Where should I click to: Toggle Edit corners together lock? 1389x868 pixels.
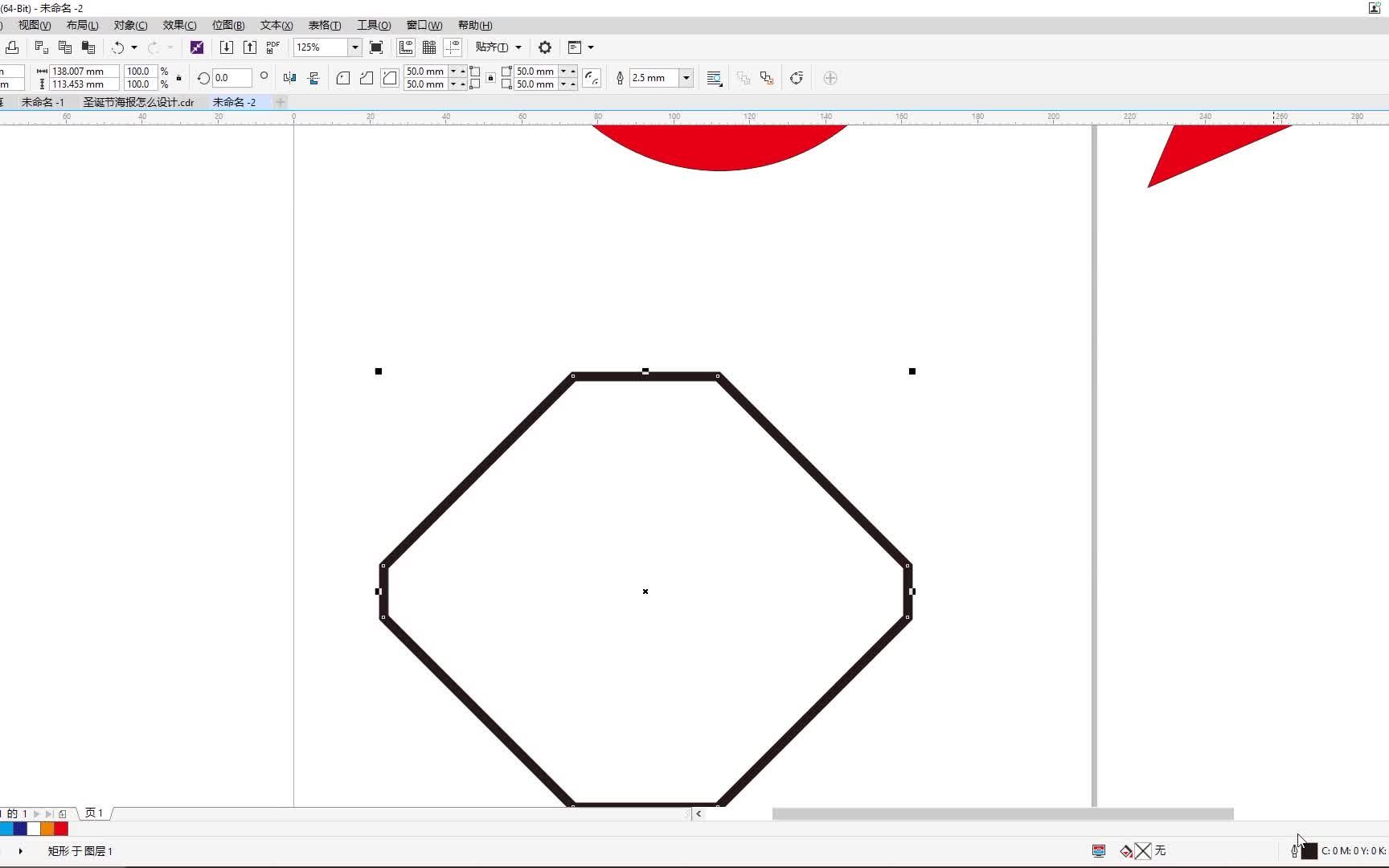click(490, 78)
